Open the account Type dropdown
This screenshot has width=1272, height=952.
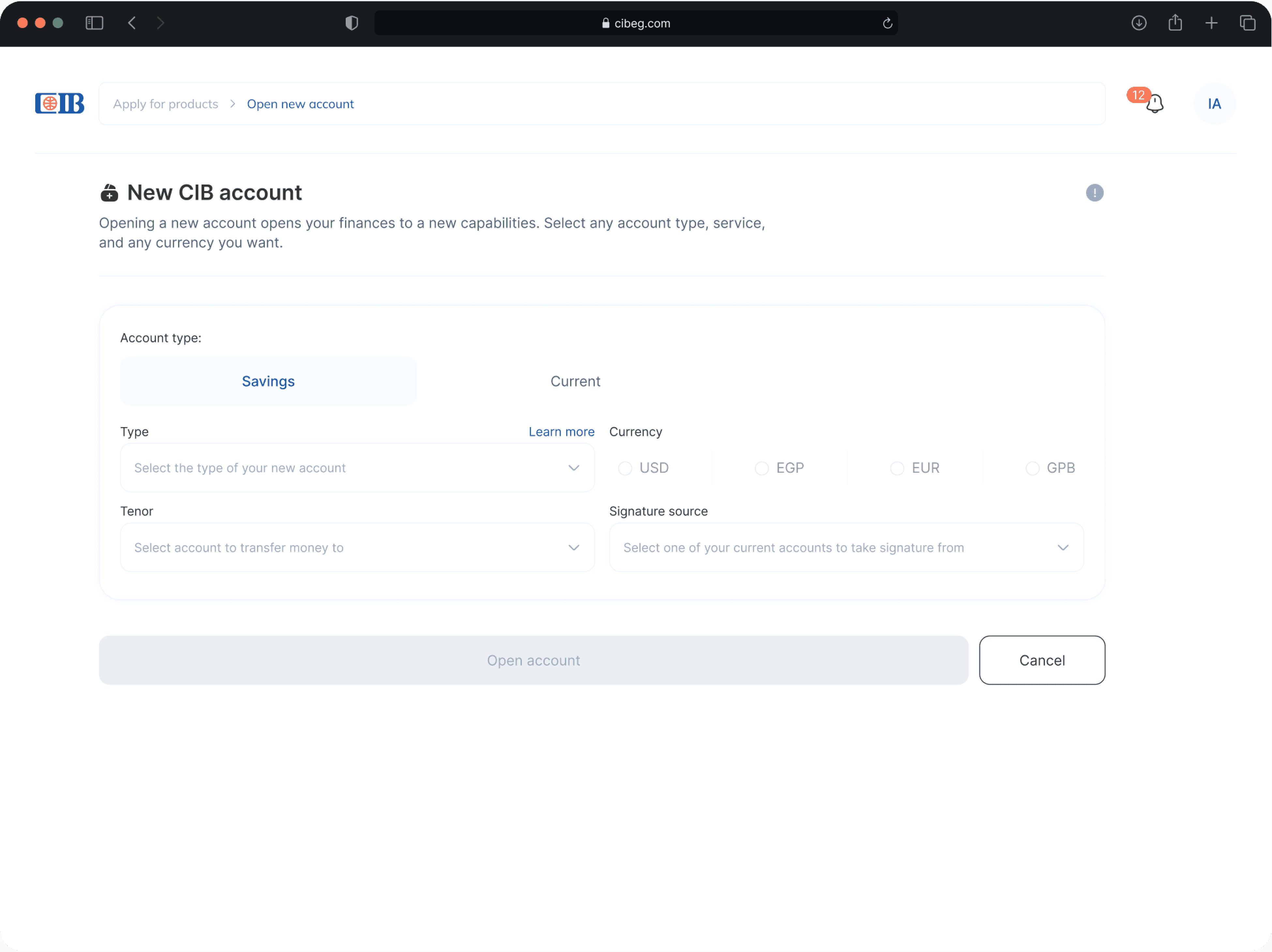click(357, 468)
